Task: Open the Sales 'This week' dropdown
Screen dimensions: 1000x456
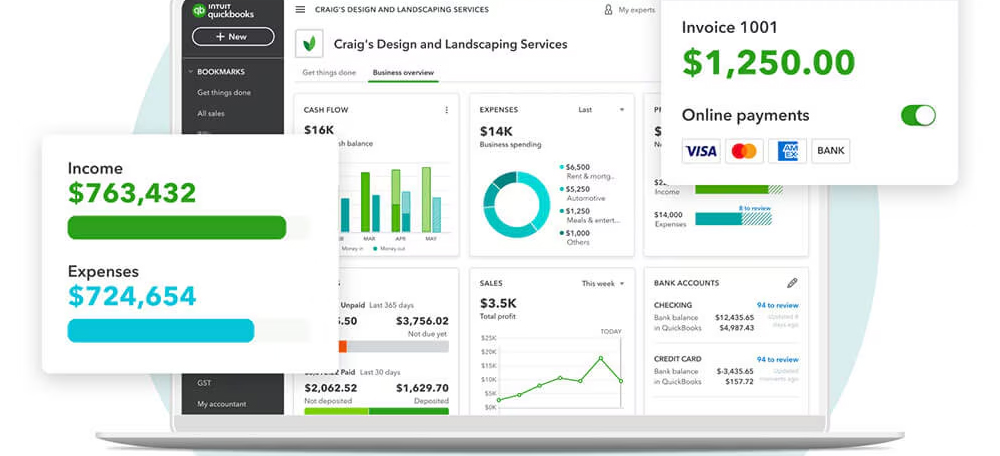Action: click(603, 283)
